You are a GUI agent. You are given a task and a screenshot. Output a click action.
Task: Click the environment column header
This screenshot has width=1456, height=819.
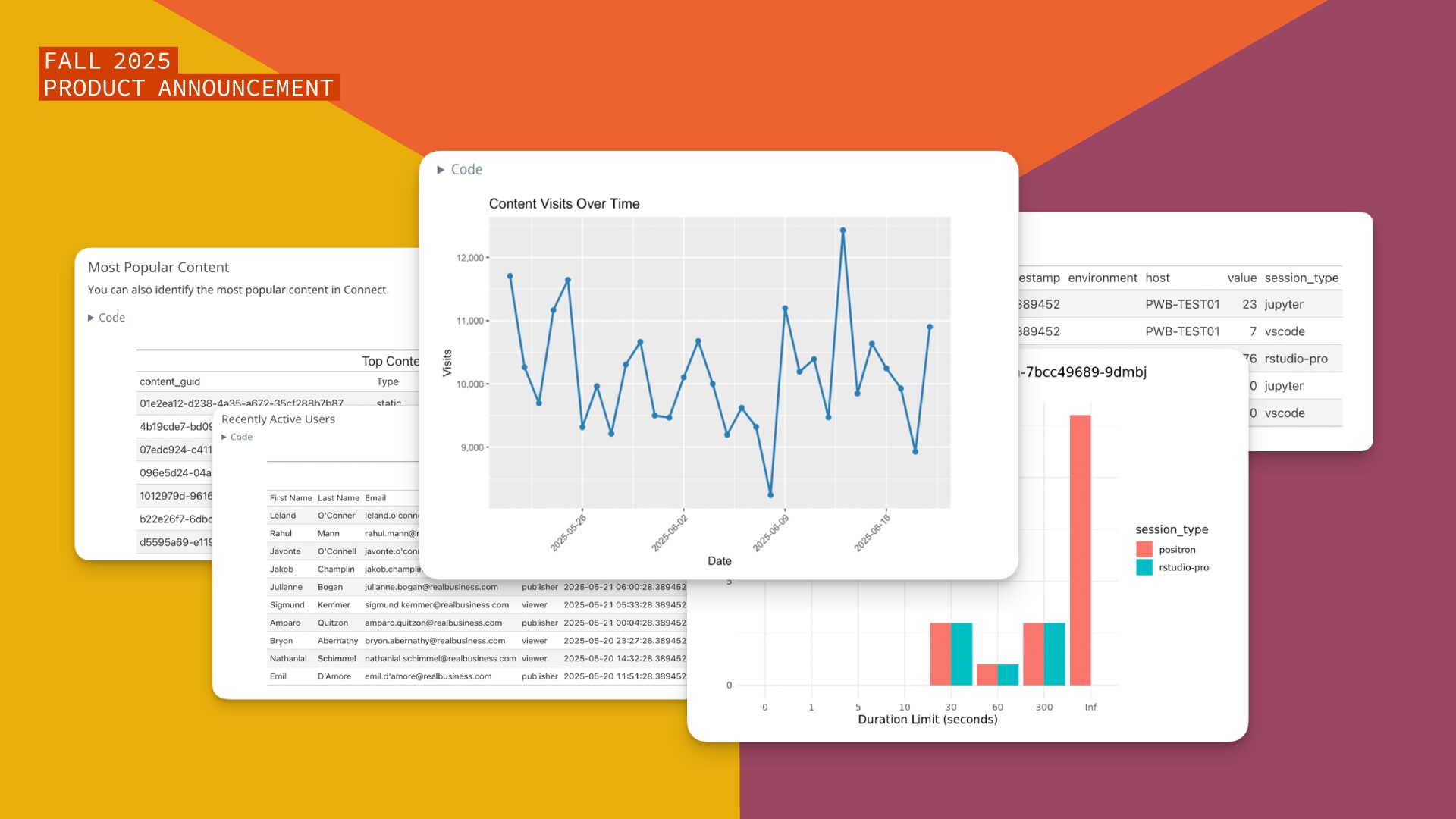point(1102,278)
